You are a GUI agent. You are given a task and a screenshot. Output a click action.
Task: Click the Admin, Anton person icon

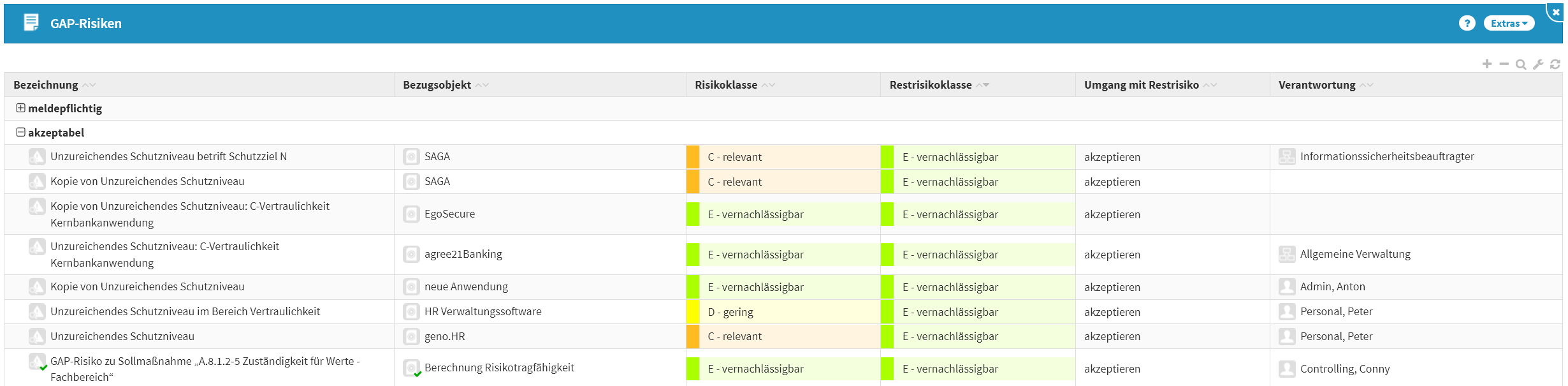[x=1287, y=287]
